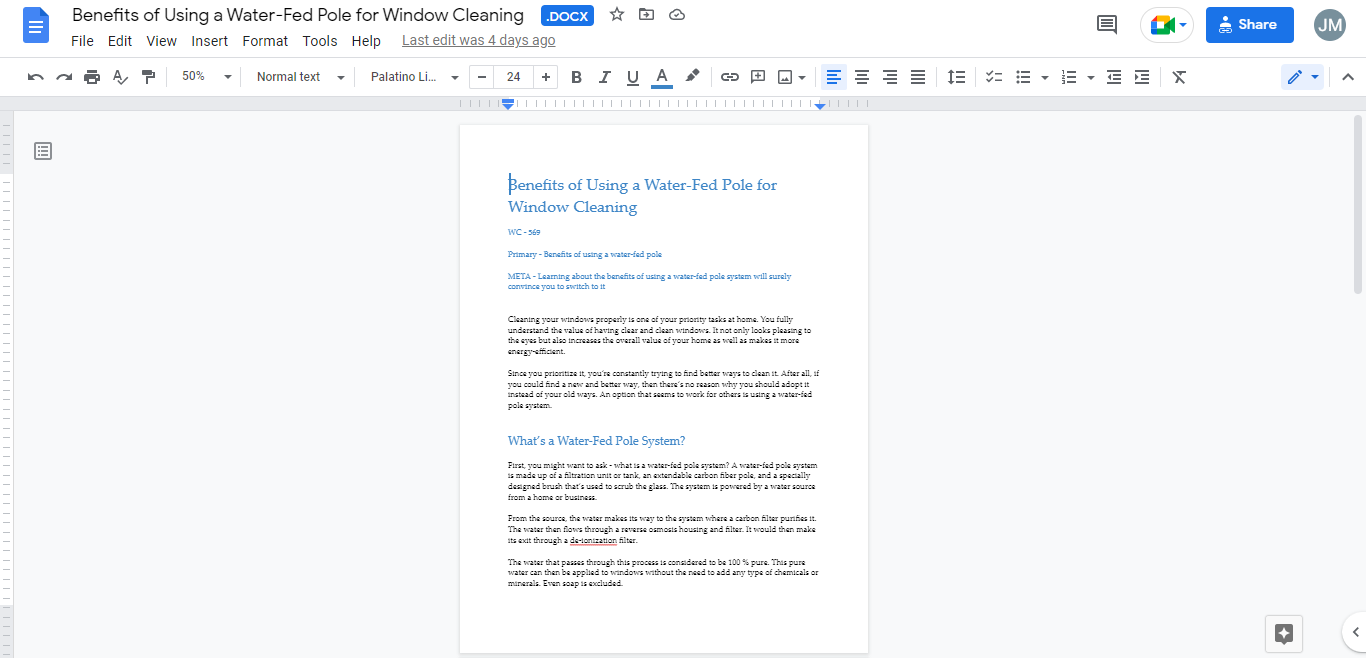Open Google Meet call icon
This screenshot has height=658, width=1366.
pyautogui.click(x=1167, y=25)
